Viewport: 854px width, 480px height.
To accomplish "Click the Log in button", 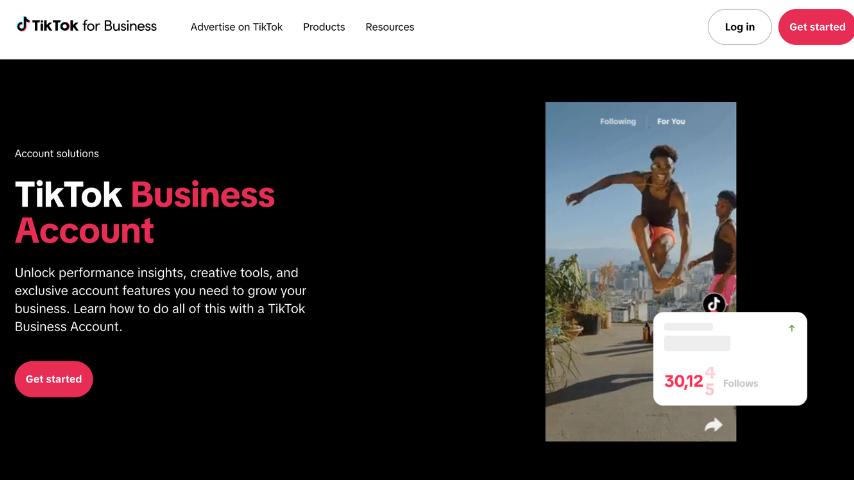I will click(x=740, y=27).
